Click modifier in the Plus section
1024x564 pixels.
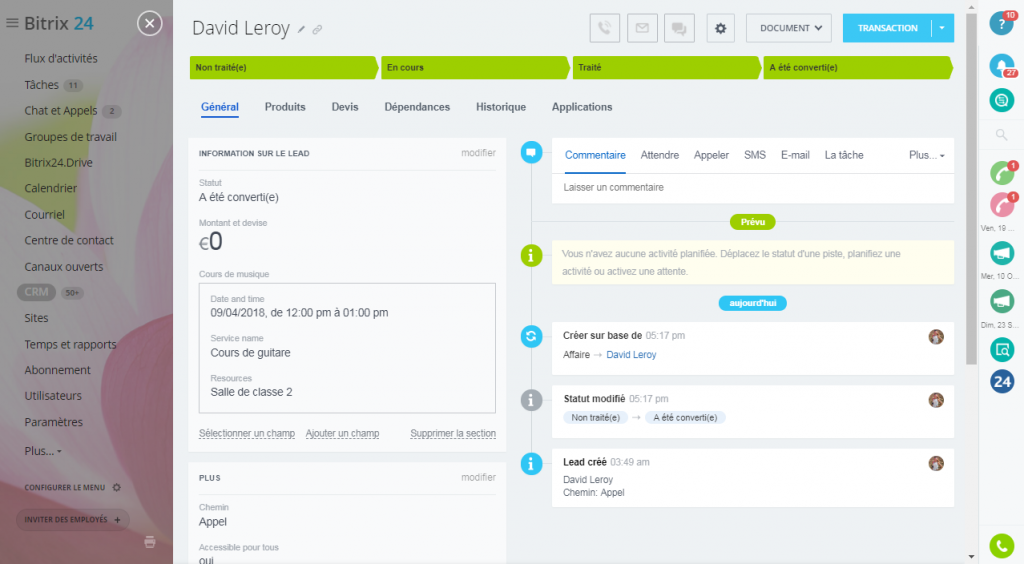pyautogui.click(x=478, y=477)
